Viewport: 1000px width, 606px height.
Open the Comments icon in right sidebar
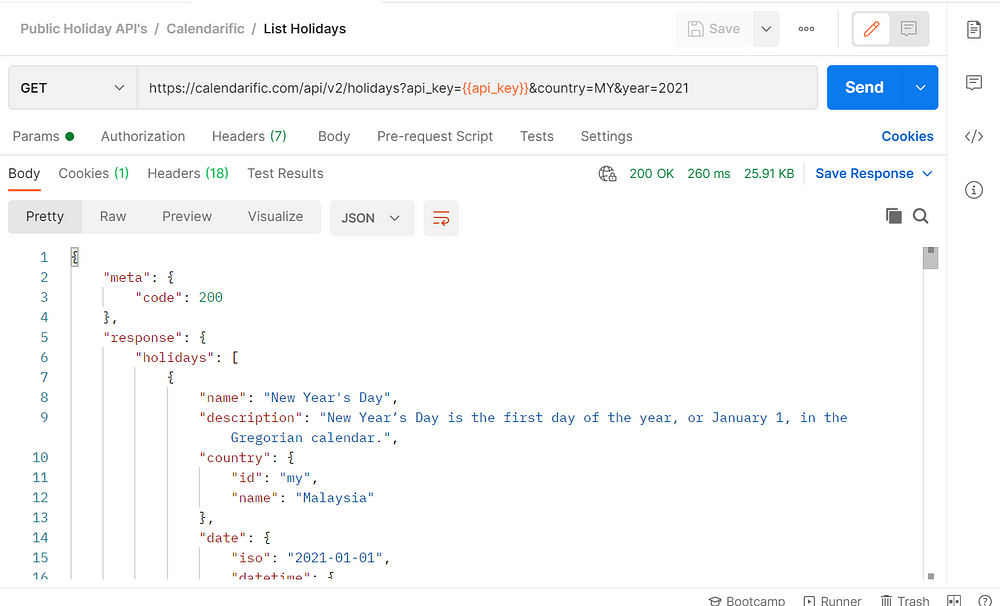[973, 83]
